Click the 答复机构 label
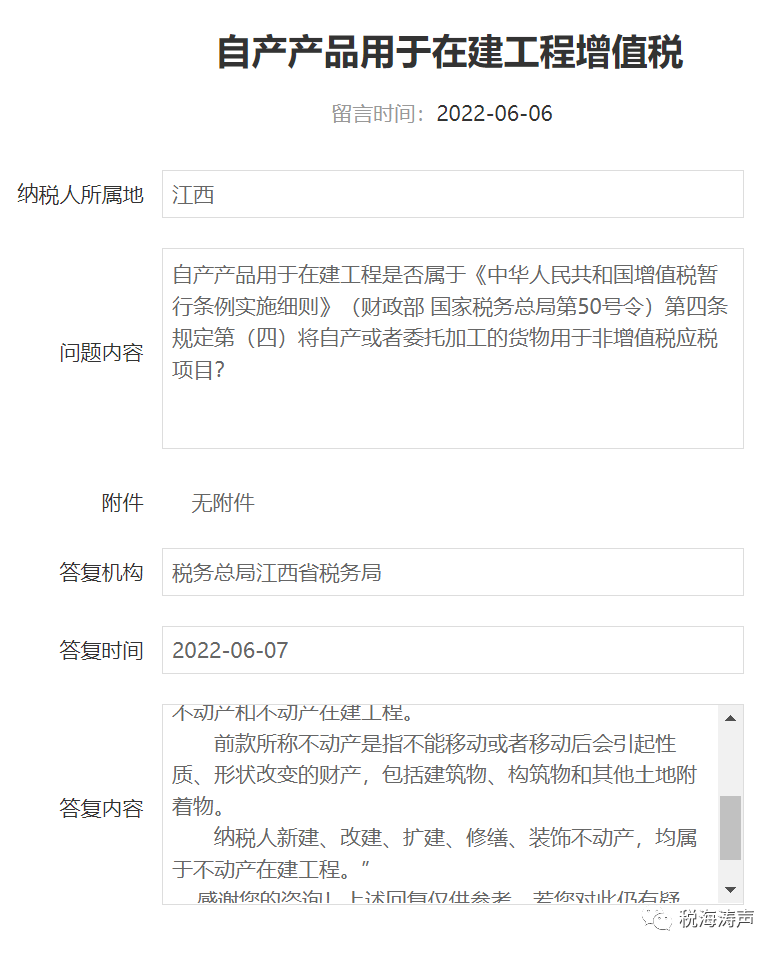Image resolution: width=780 pixels, height=953 pixels. (x=102, y=573)
